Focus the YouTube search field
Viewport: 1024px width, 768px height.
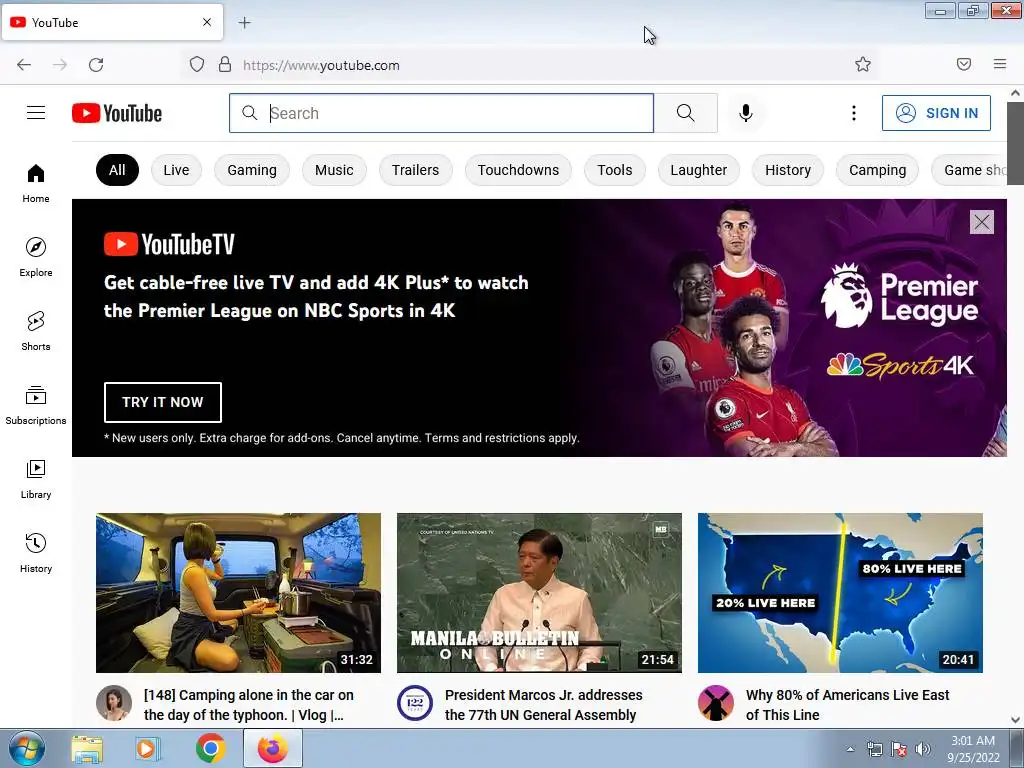point(441,113)
